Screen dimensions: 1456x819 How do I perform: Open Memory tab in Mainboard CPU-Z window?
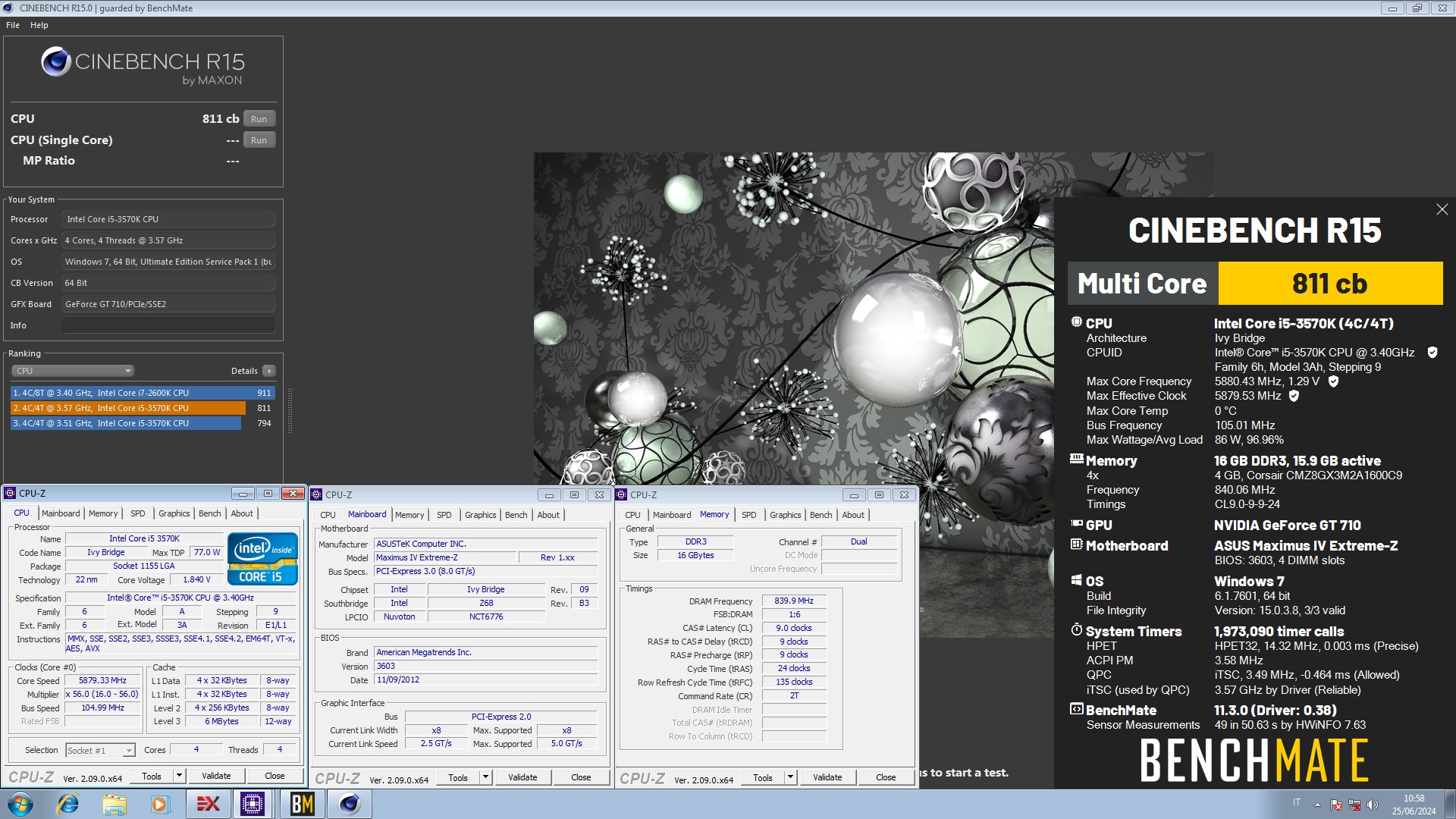409,515
